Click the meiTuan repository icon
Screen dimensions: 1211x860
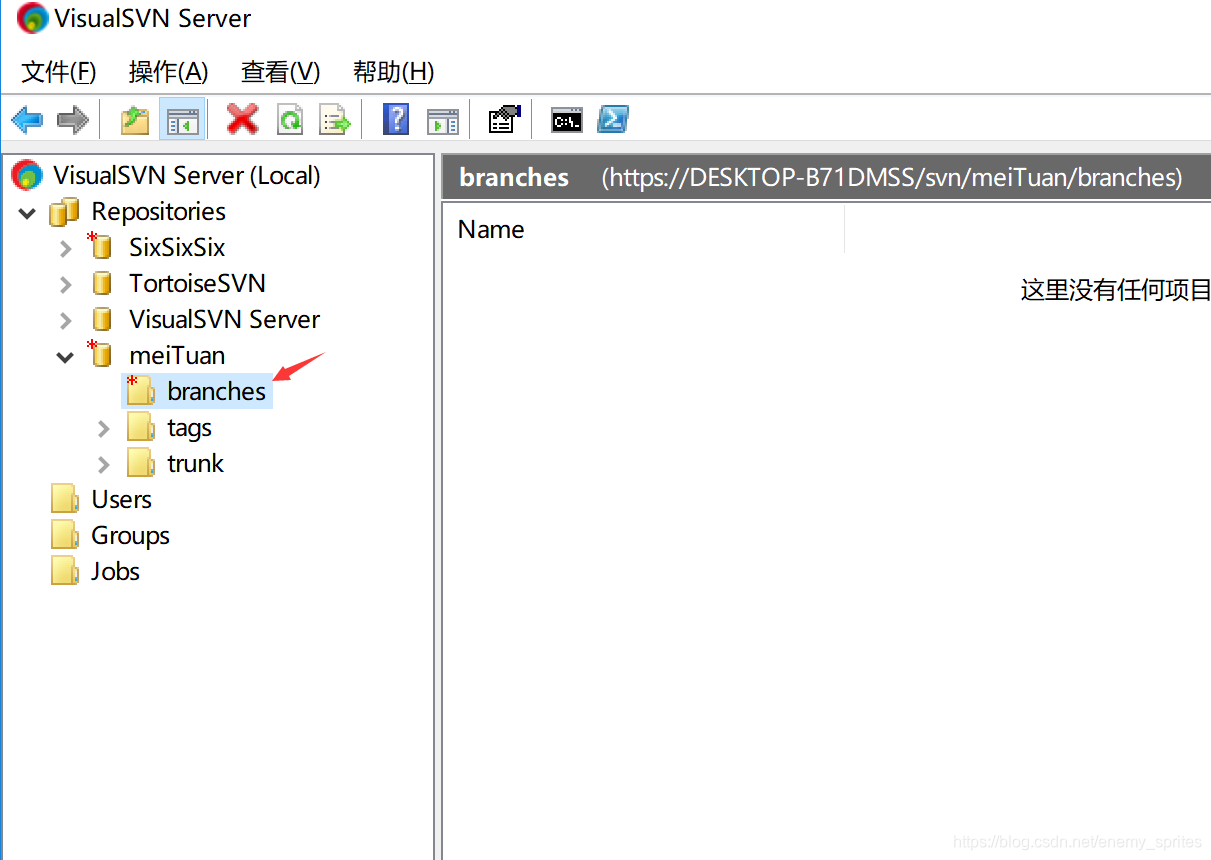100,354
